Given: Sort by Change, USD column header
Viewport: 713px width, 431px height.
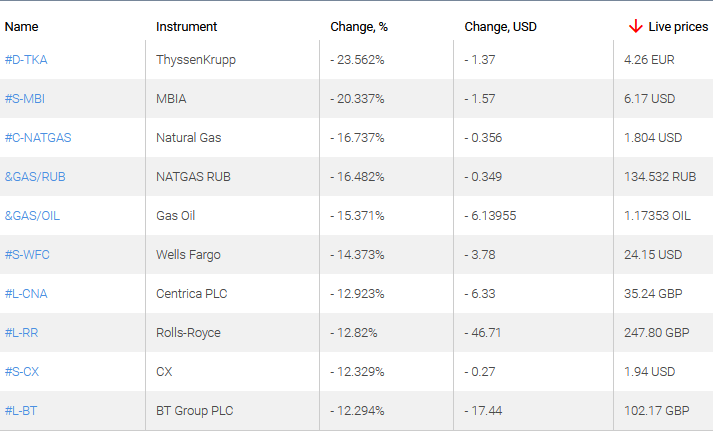Looking at the screenshot, I should click(x=500, y=27).
